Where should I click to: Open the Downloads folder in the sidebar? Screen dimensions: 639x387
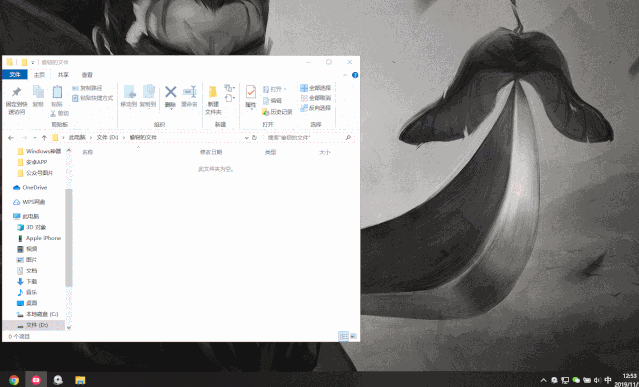pos(27,281)
